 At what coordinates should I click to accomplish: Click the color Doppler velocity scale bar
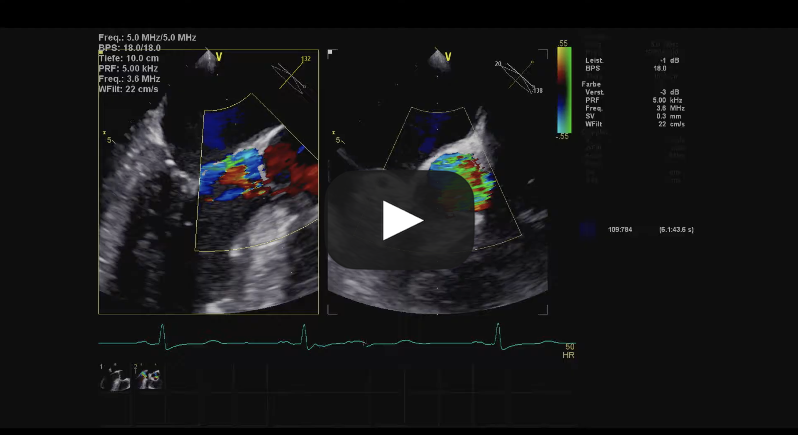(x=564, y=90)
